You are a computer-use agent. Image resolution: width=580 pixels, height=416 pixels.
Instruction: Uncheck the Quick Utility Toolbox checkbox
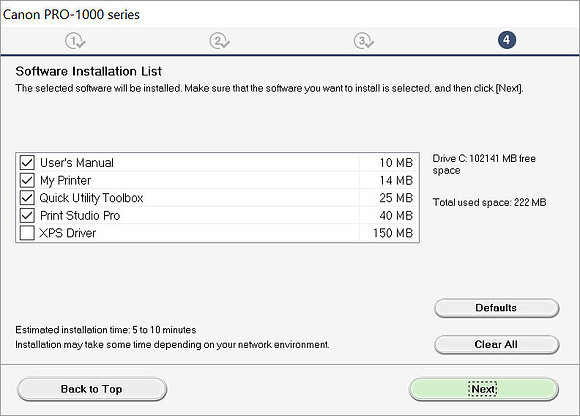click(x=27, y=197)
